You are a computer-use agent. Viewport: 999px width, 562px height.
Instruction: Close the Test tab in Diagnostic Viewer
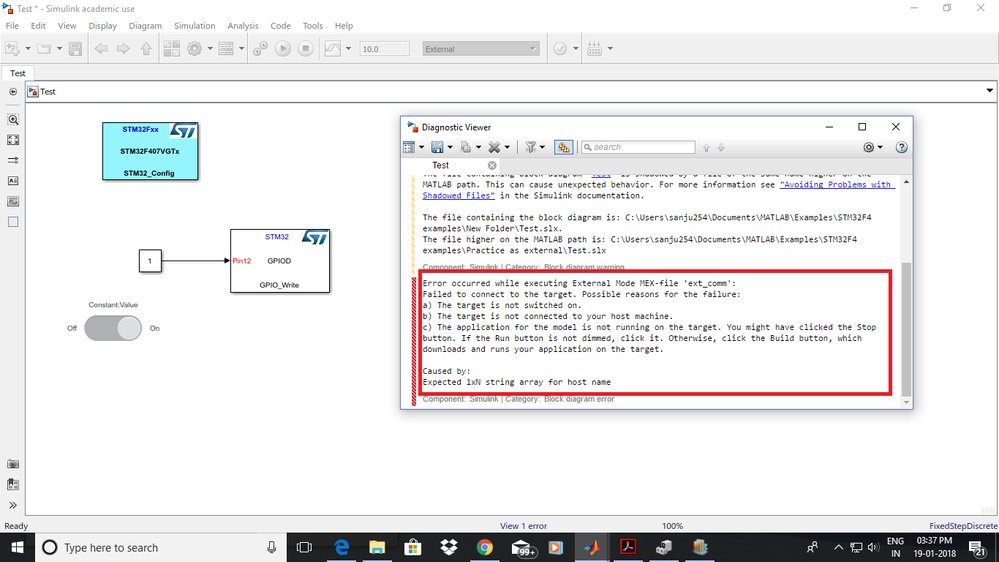click(492, 165)
